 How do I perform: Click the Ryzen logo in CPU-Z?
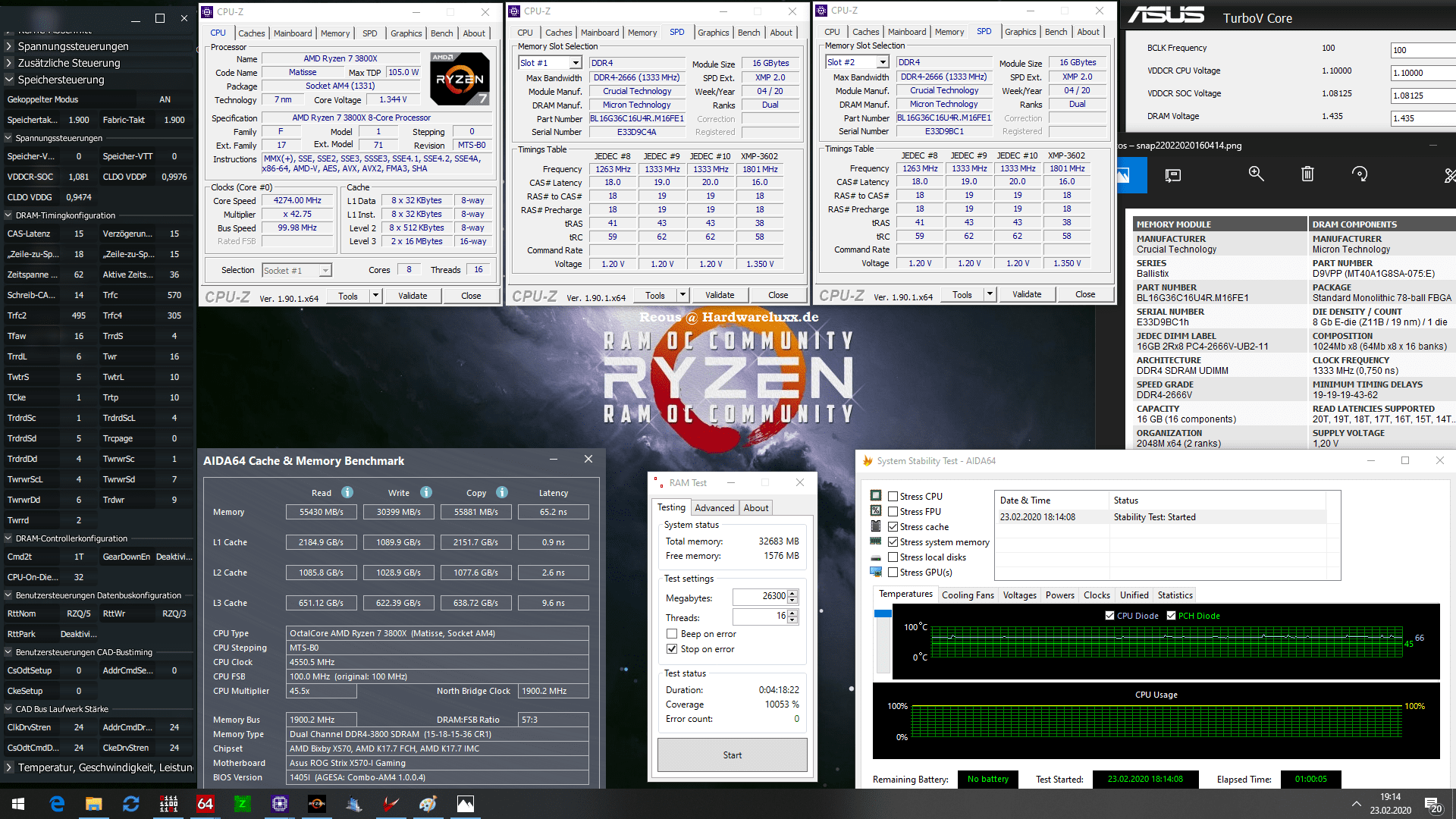coord(460,79)
